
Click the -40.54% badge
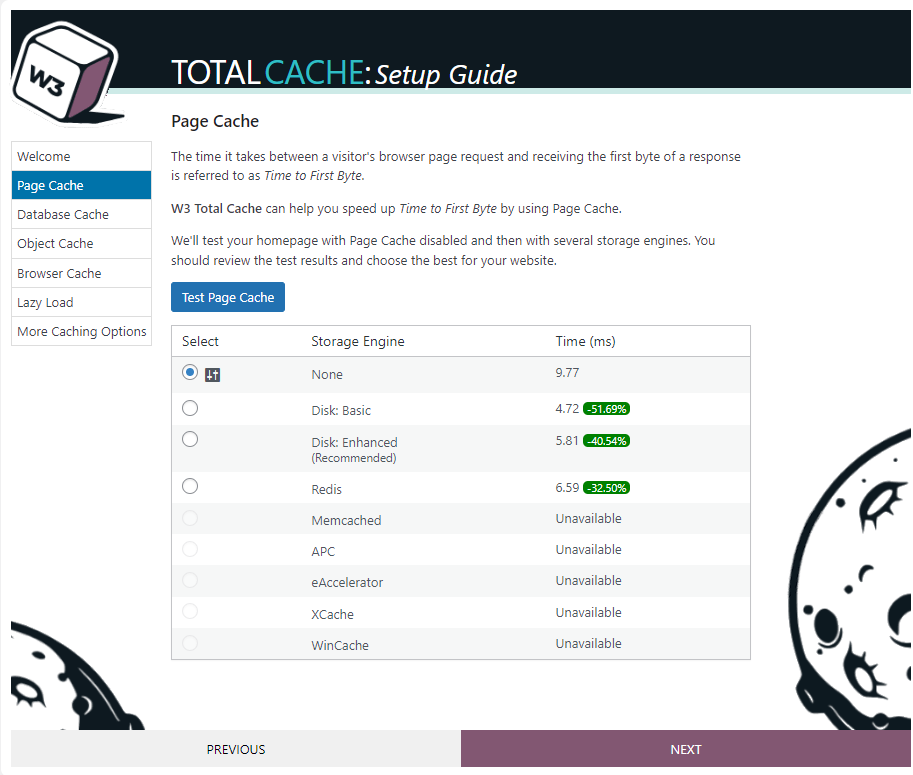tap(607, 441)
